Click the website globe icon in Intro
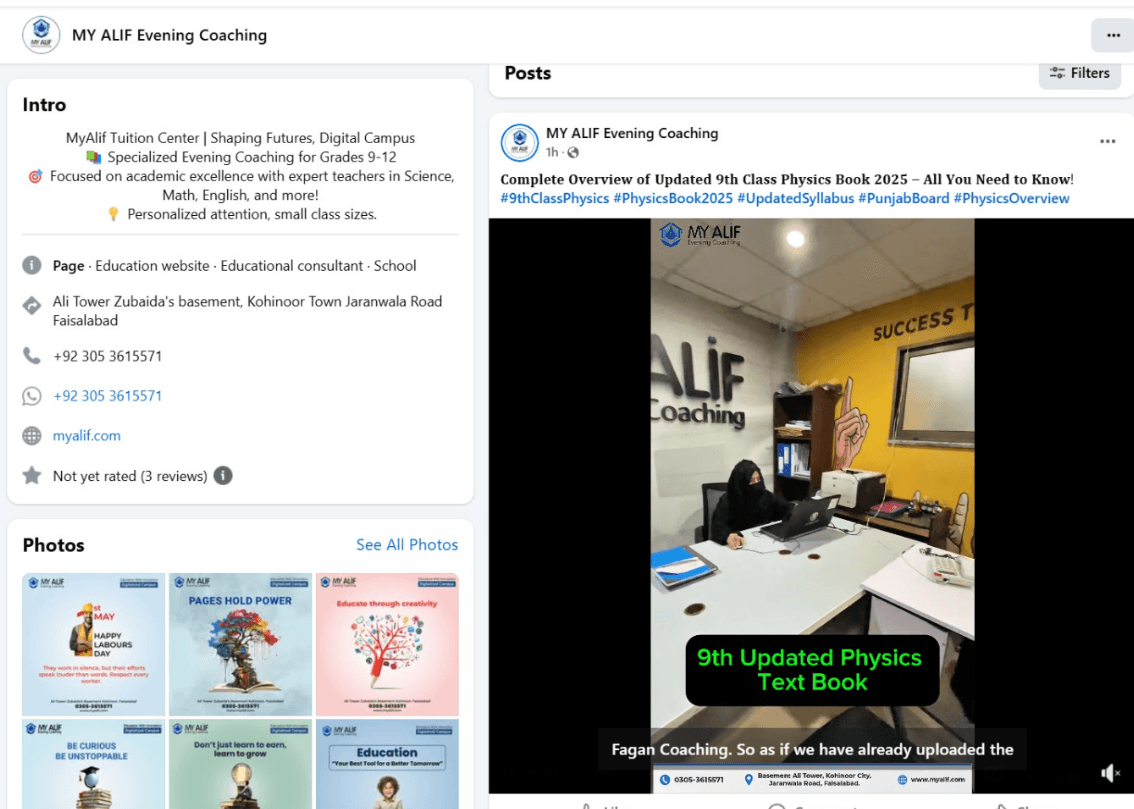The width and height of the screenshot is (1134, 809). (x=32, y=436)
